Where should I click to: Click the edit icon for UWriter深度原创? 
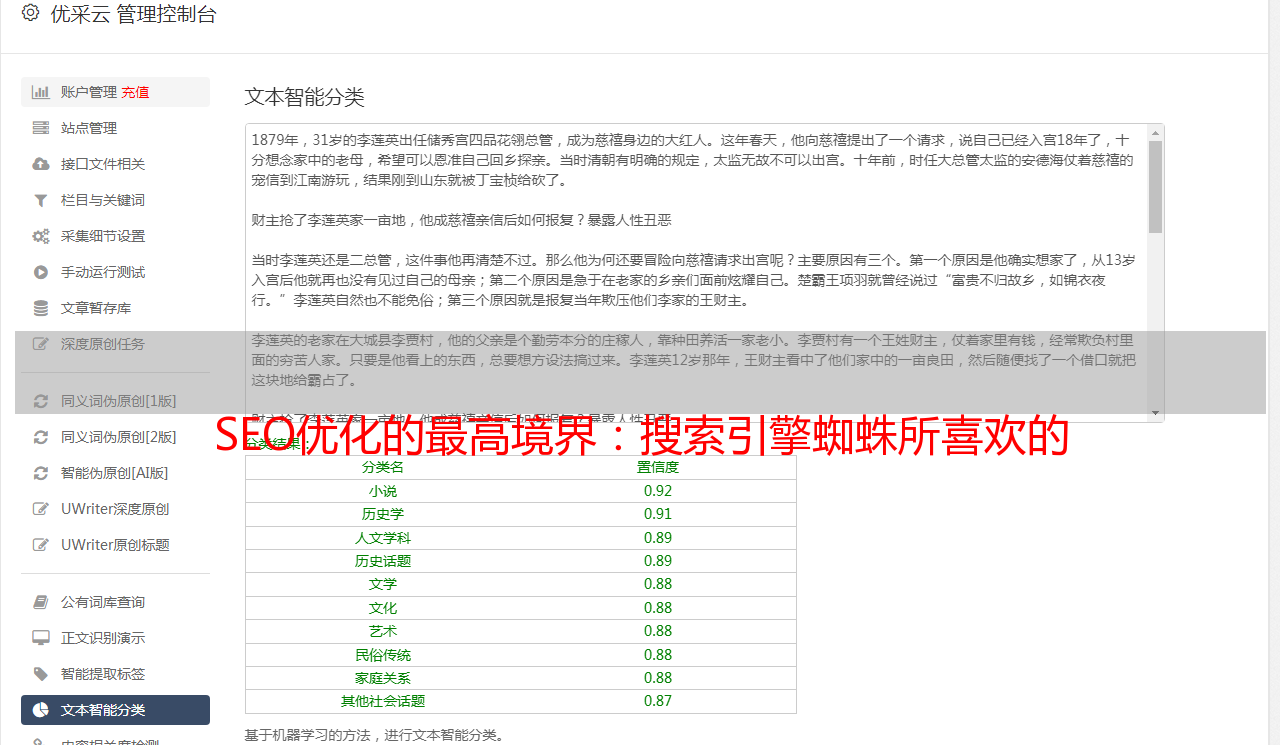[x=41, y=509]
